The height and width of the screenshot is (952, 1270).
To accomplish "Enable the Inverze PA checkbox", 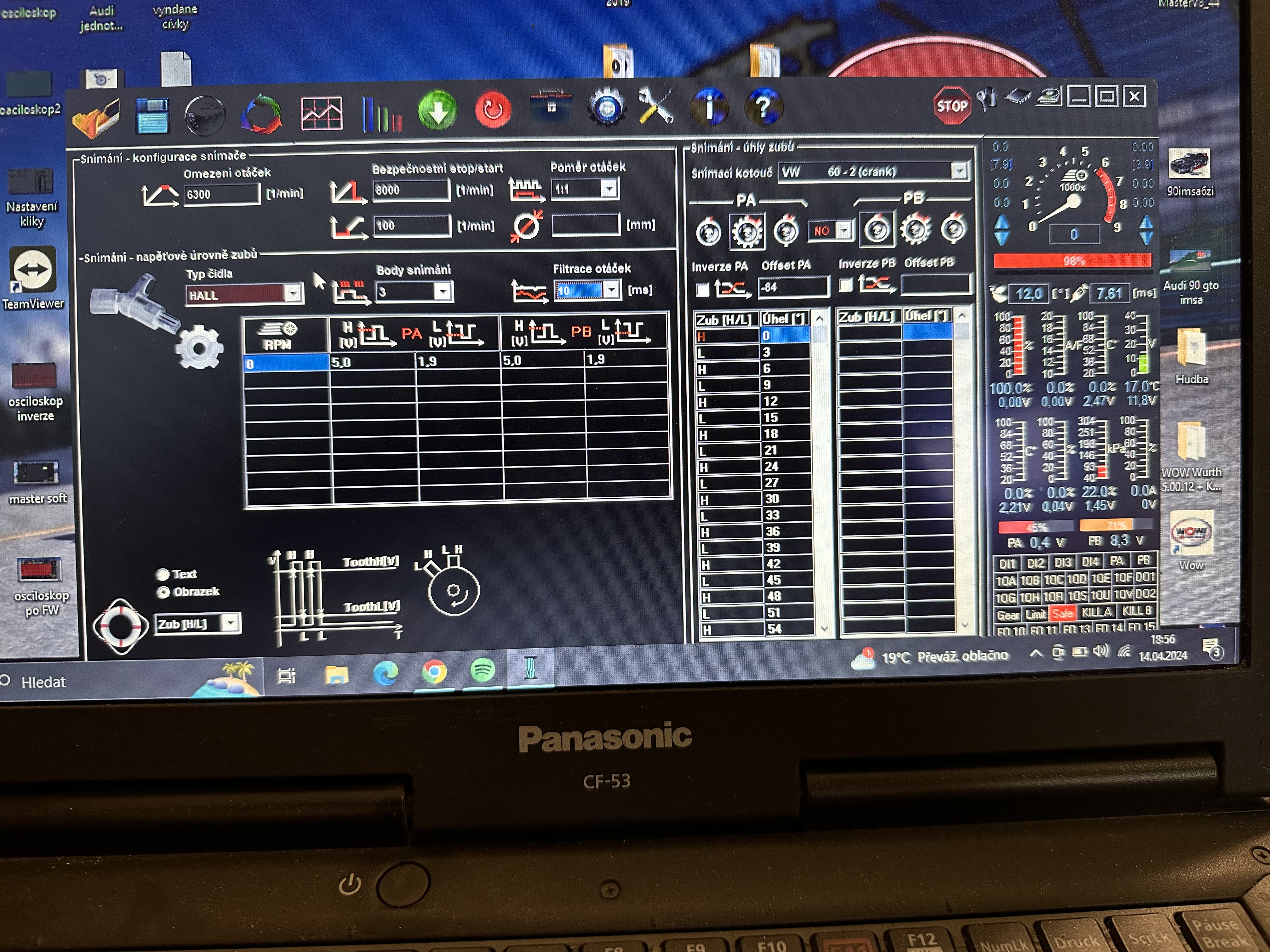I will click(x=702, y=289).
